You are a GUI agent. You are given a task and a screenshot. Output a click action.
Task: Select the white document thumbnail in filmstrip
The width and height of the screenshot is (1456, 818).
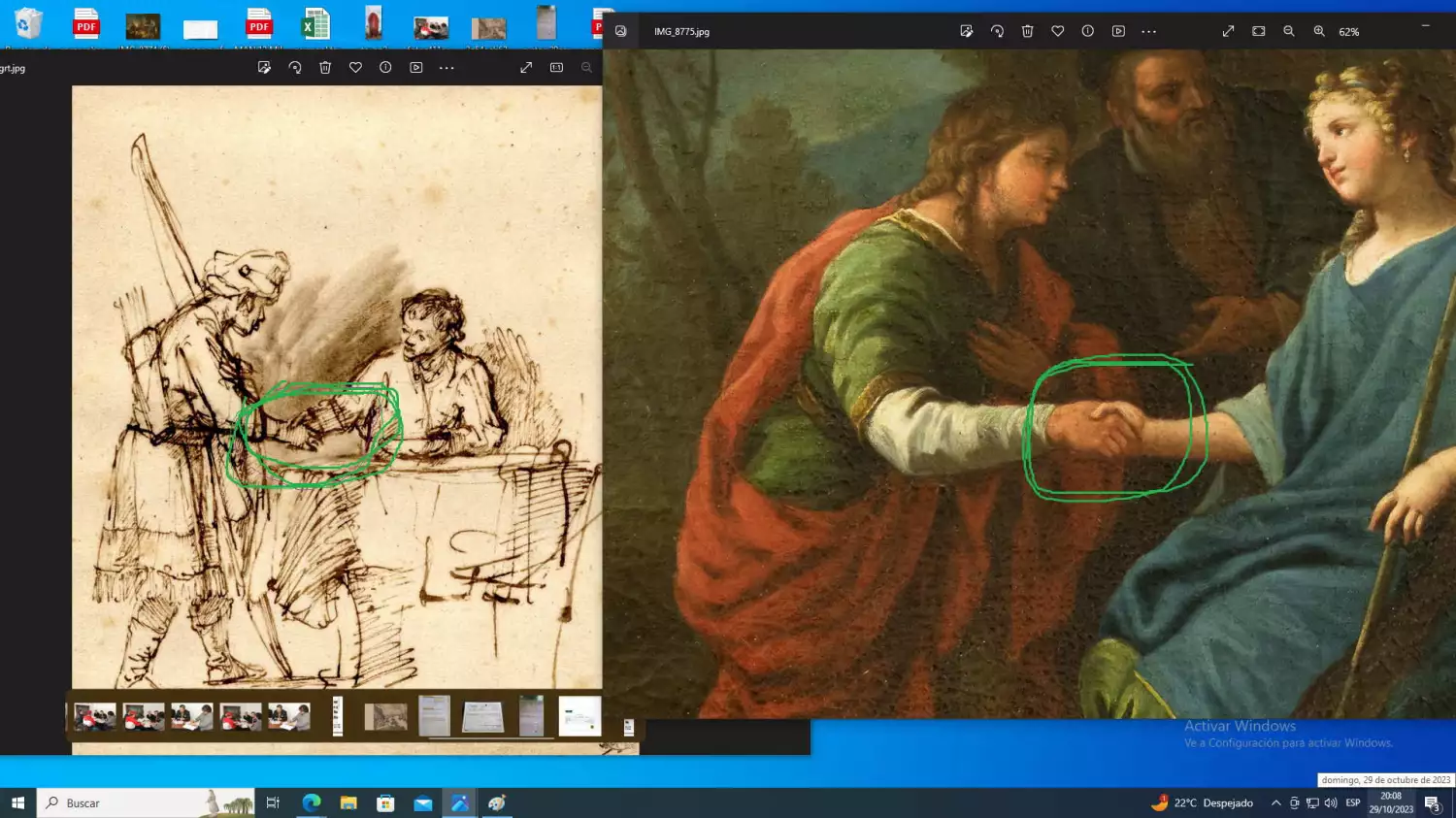click(x=579, y=716)
